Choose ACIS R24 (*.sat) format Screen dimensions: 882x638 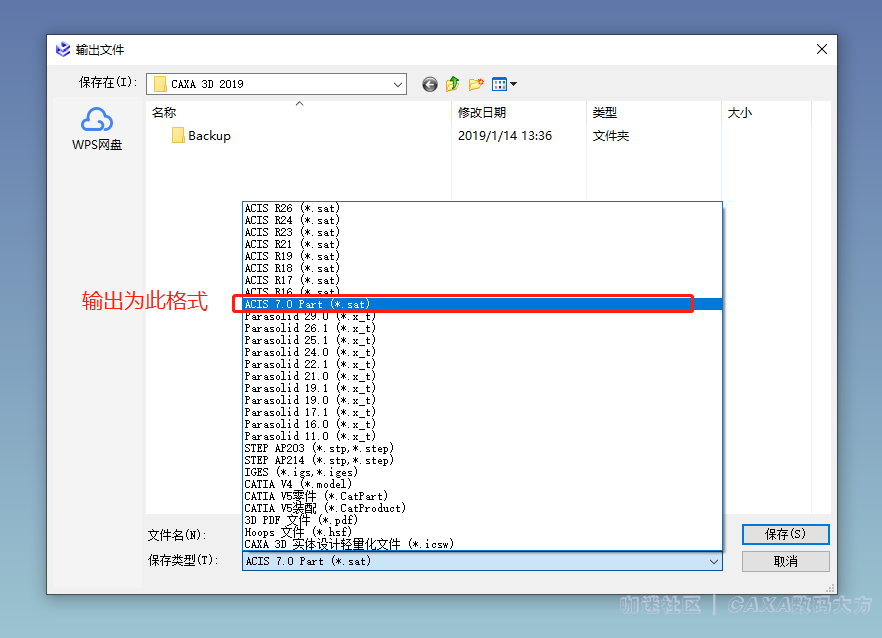[482, 221]
